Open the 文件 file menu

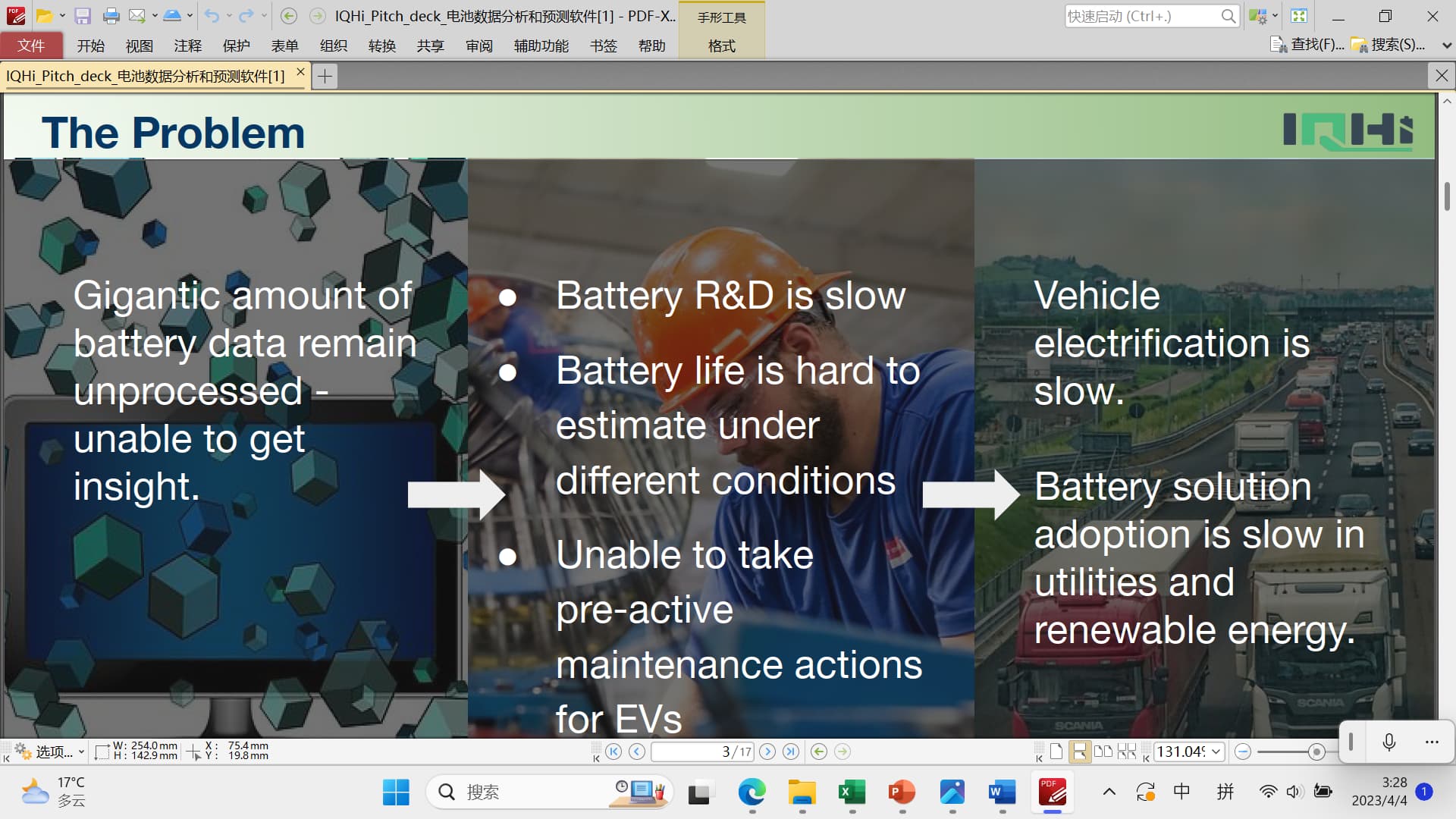click(x=31, y=46)
